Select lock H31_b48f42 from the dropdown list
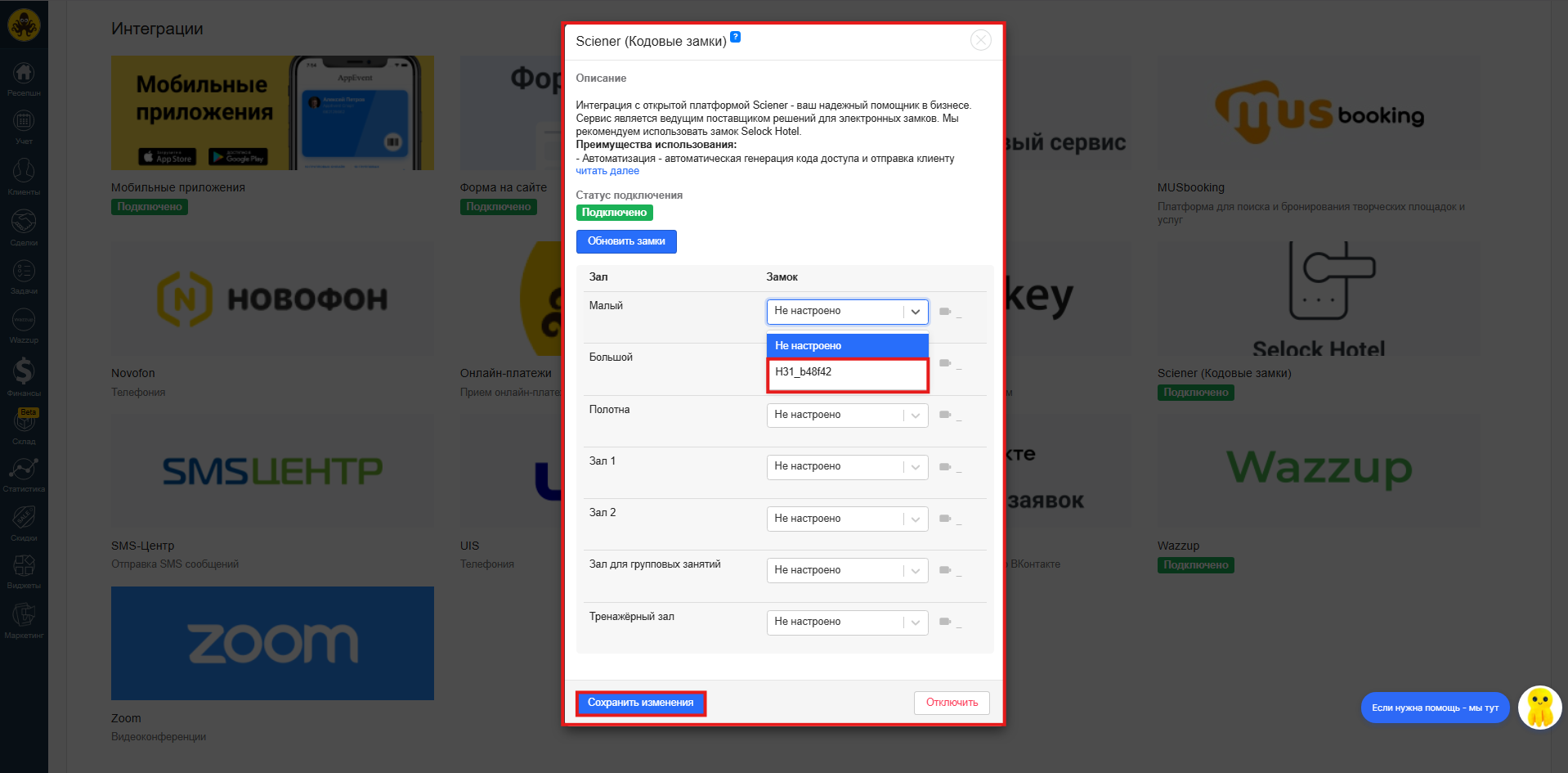 pos(847,372)
